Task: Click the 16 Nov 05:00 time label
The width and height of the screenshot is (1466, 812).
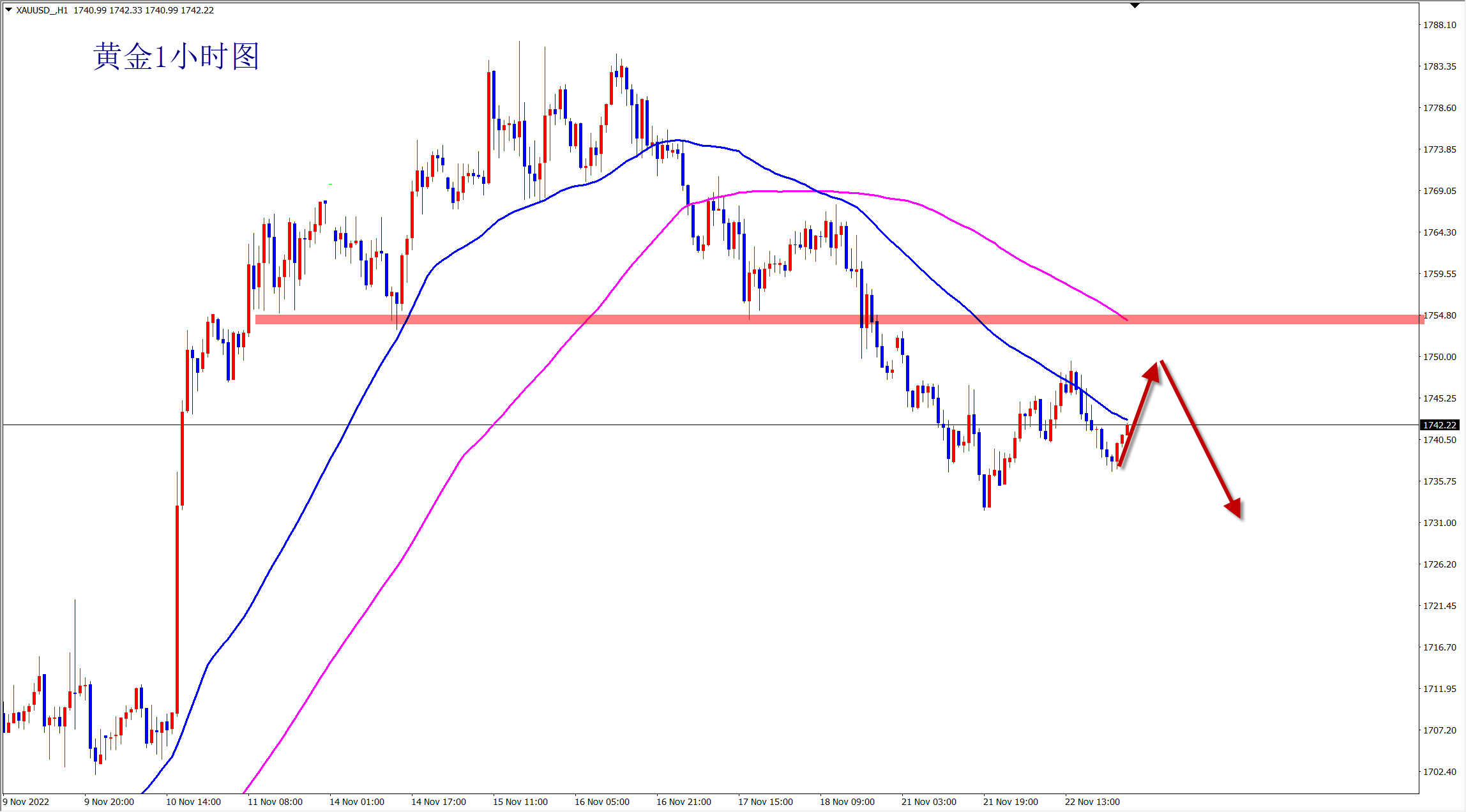Action: (x=601, y=802)
